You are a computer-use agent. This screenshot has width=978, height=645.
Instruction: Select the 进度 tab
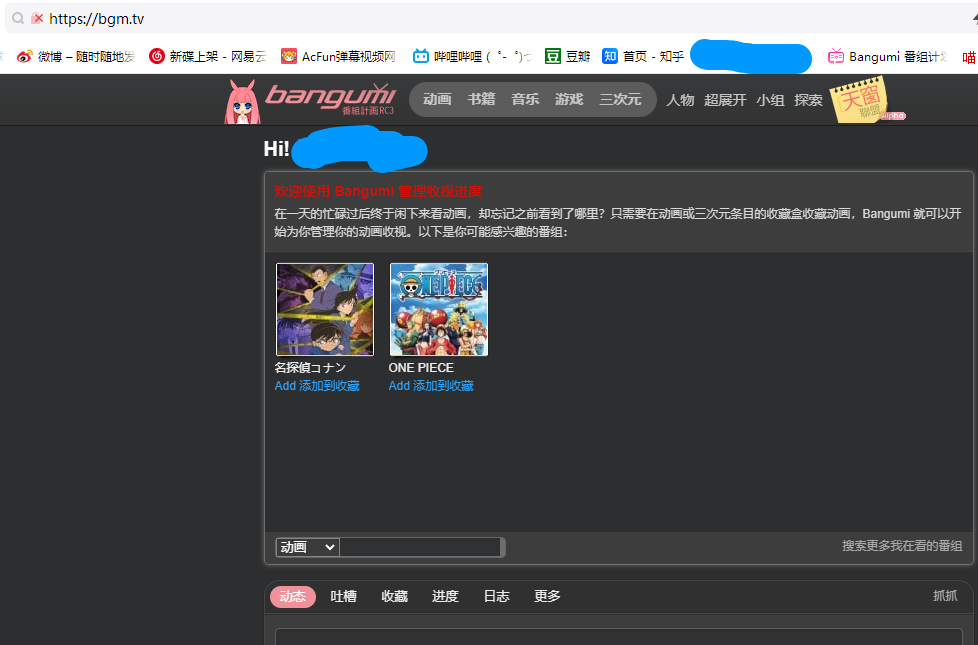coord(445,596)
